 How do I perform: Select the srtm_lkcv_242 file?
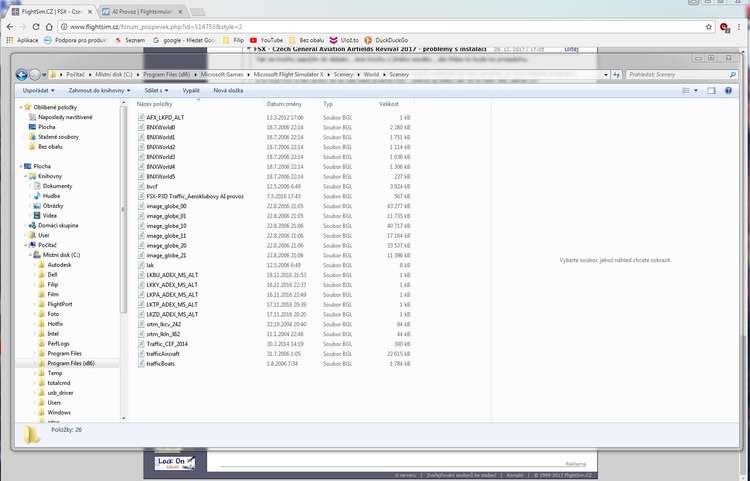pos(159,324)
